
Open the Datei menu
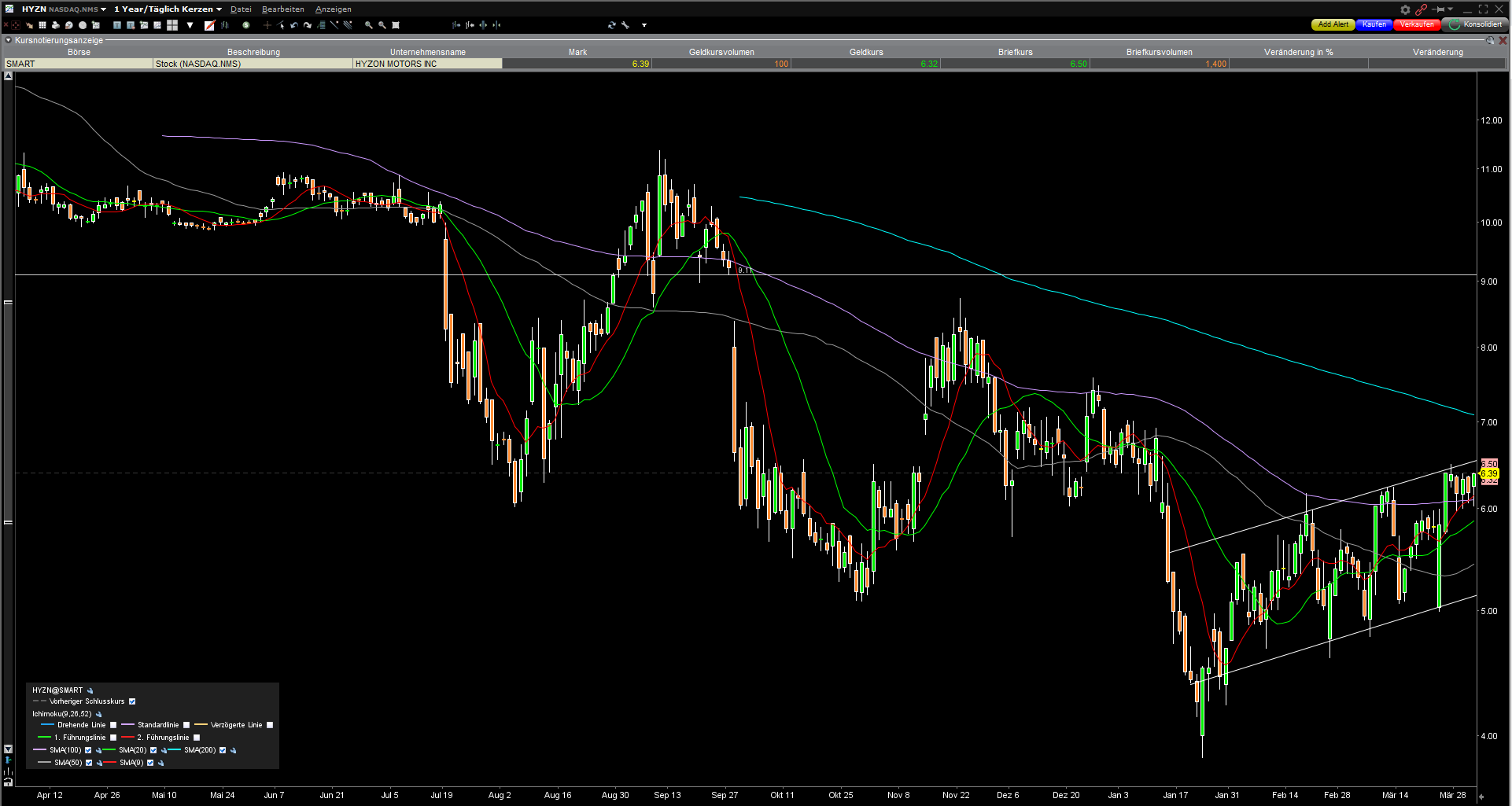coord(241,9)
